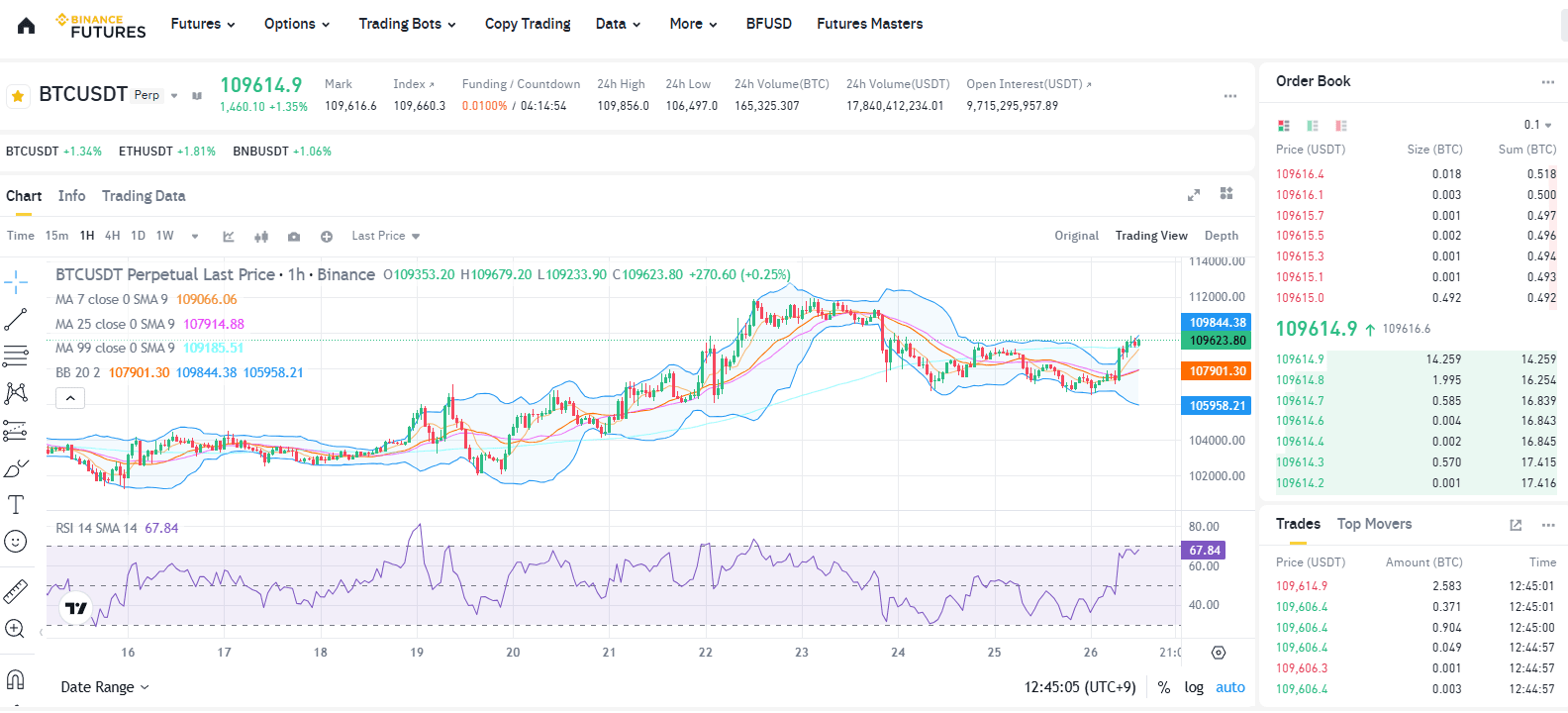The image size is (1568, 713).
Task: Expand the Futures menu
Action: (203, 24)
